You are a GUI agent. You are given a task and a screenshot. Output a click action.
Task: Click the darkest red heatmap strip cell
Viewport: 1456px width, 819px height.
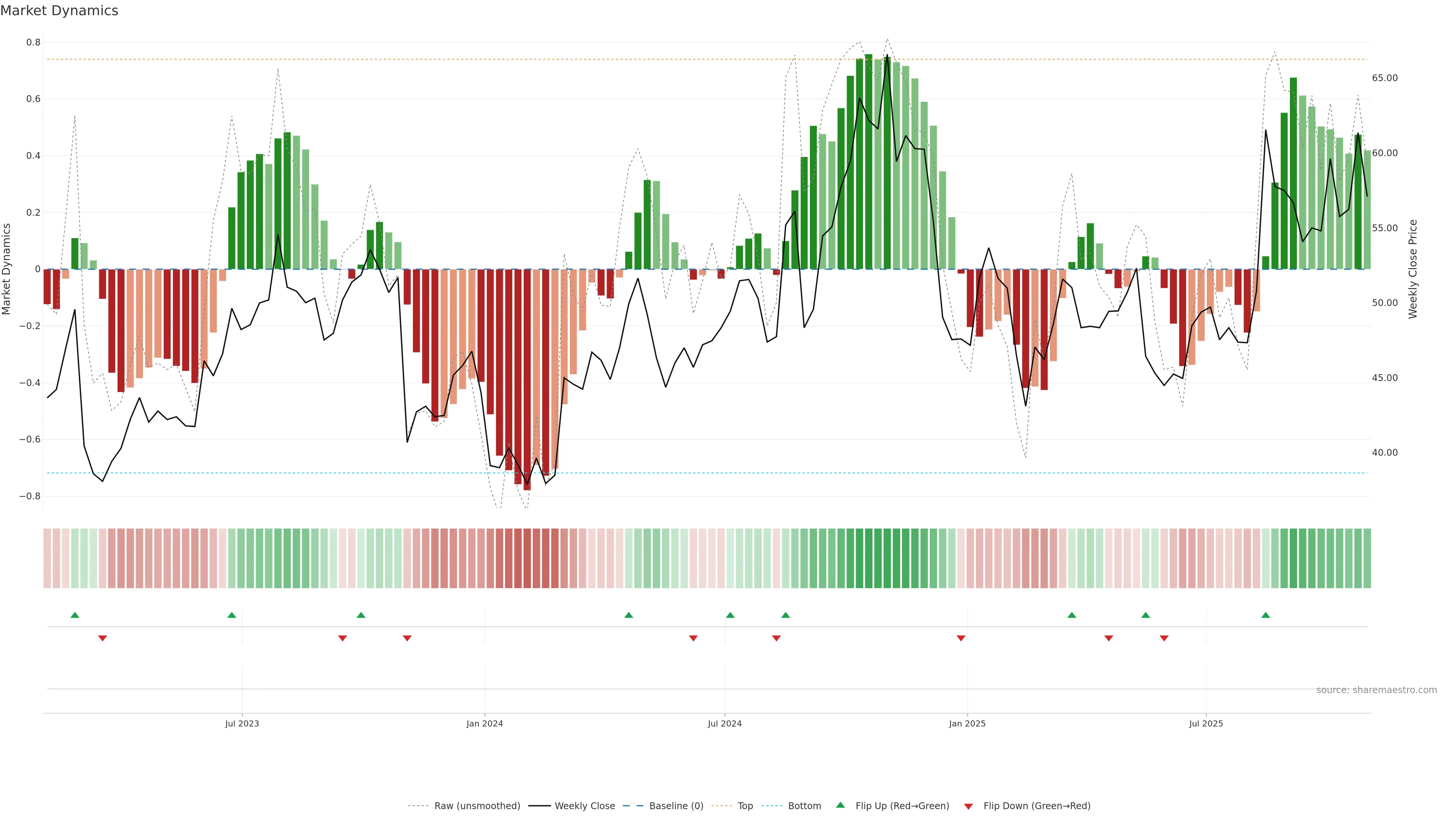(527, 559)
